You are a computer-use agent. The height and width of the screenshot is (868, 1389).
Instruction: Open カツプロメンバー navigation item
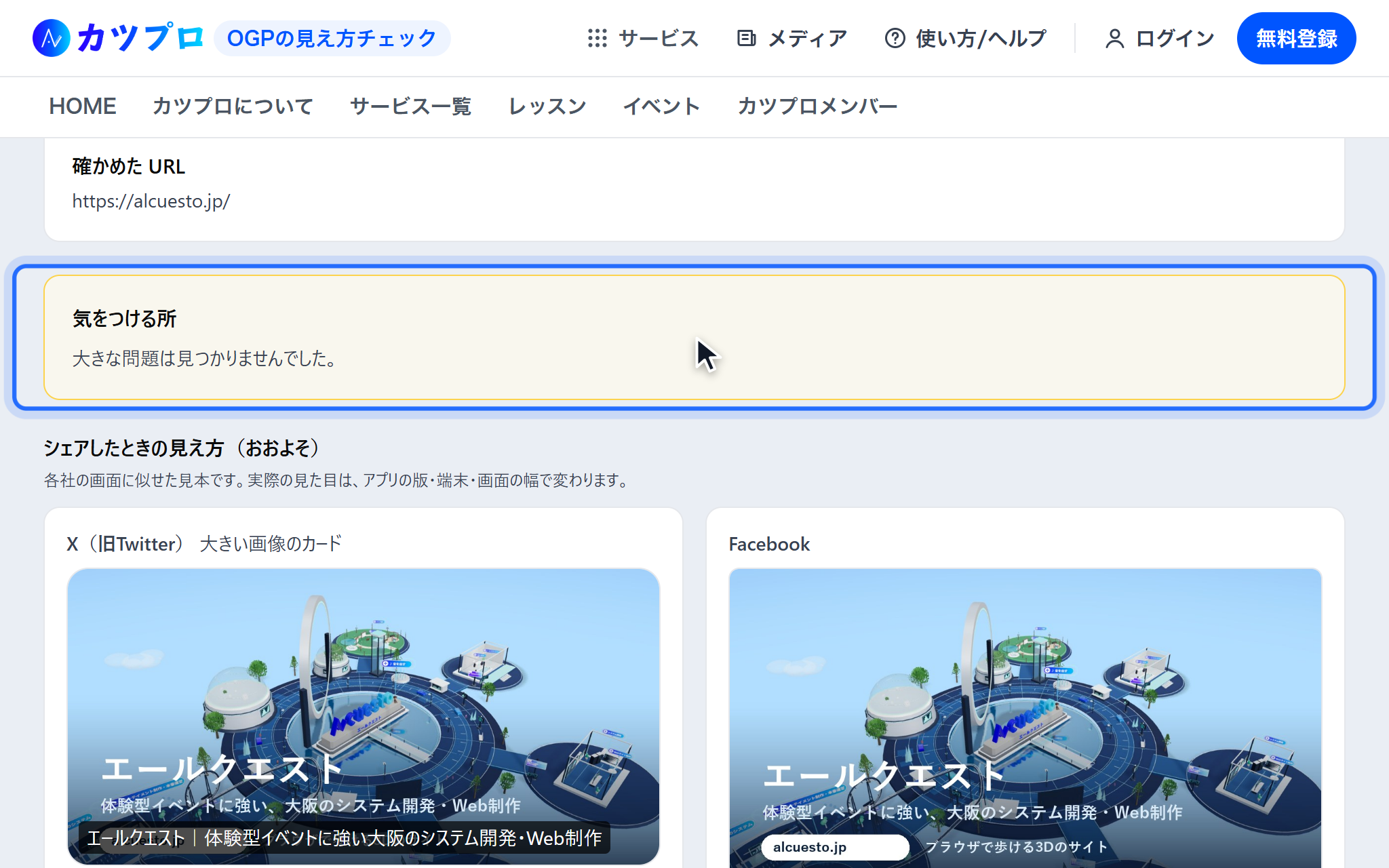(x=818, y=106)
